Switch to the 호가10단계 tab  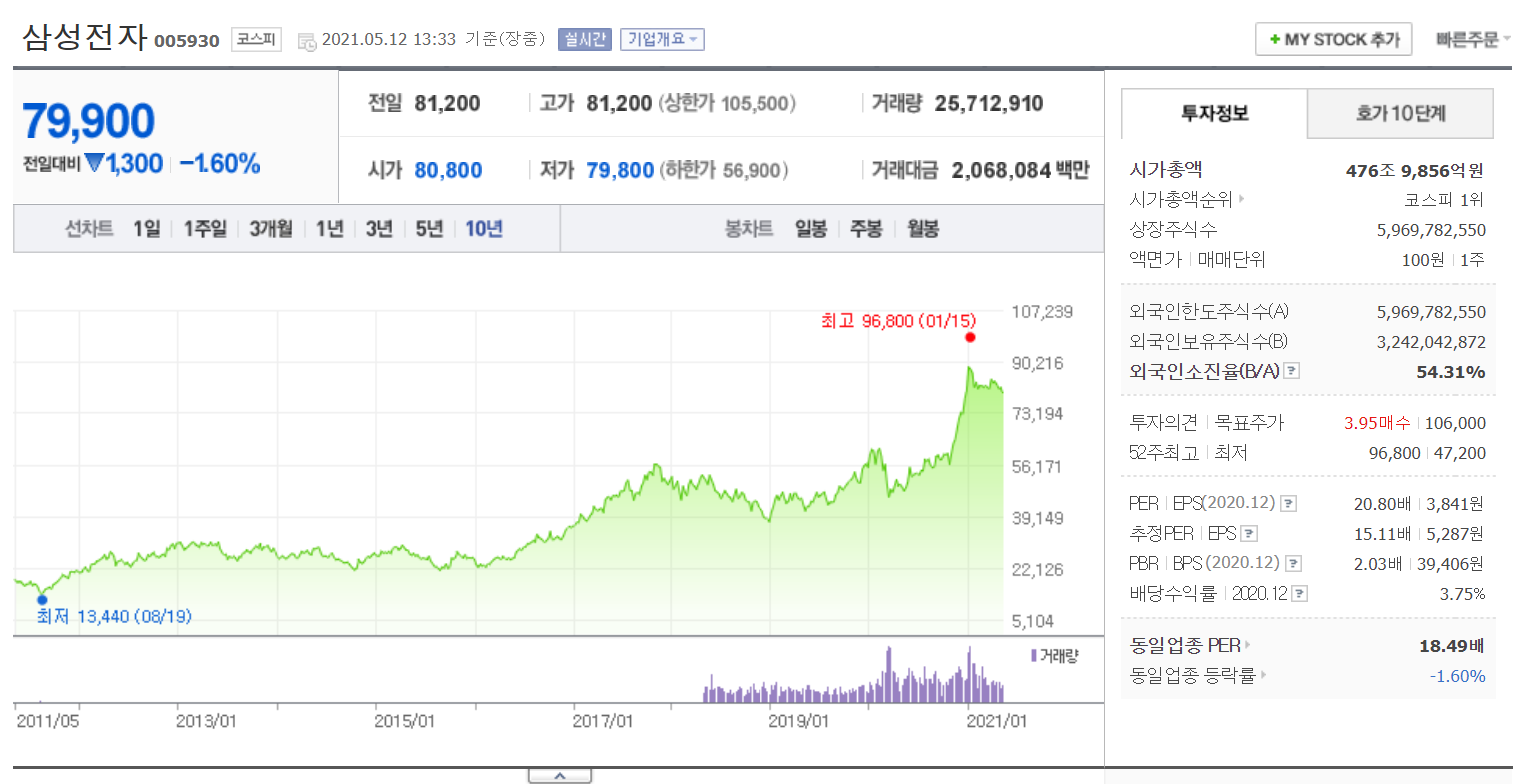[1400, 113]
